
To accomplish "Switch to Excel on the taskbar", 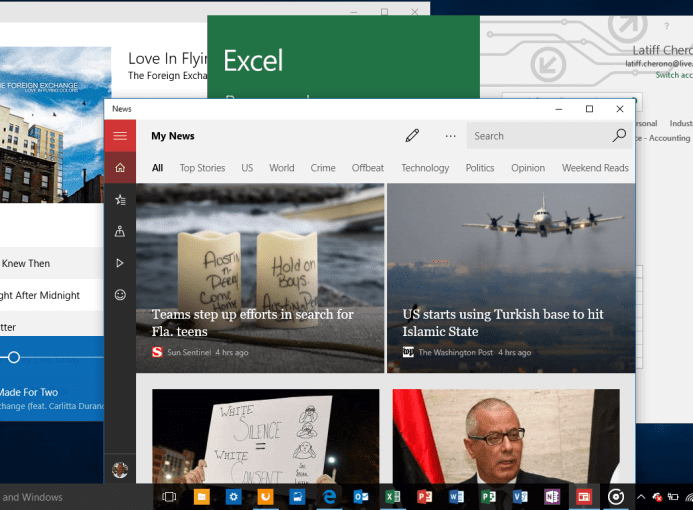I will pyautogui.click(x=392, y=497).
